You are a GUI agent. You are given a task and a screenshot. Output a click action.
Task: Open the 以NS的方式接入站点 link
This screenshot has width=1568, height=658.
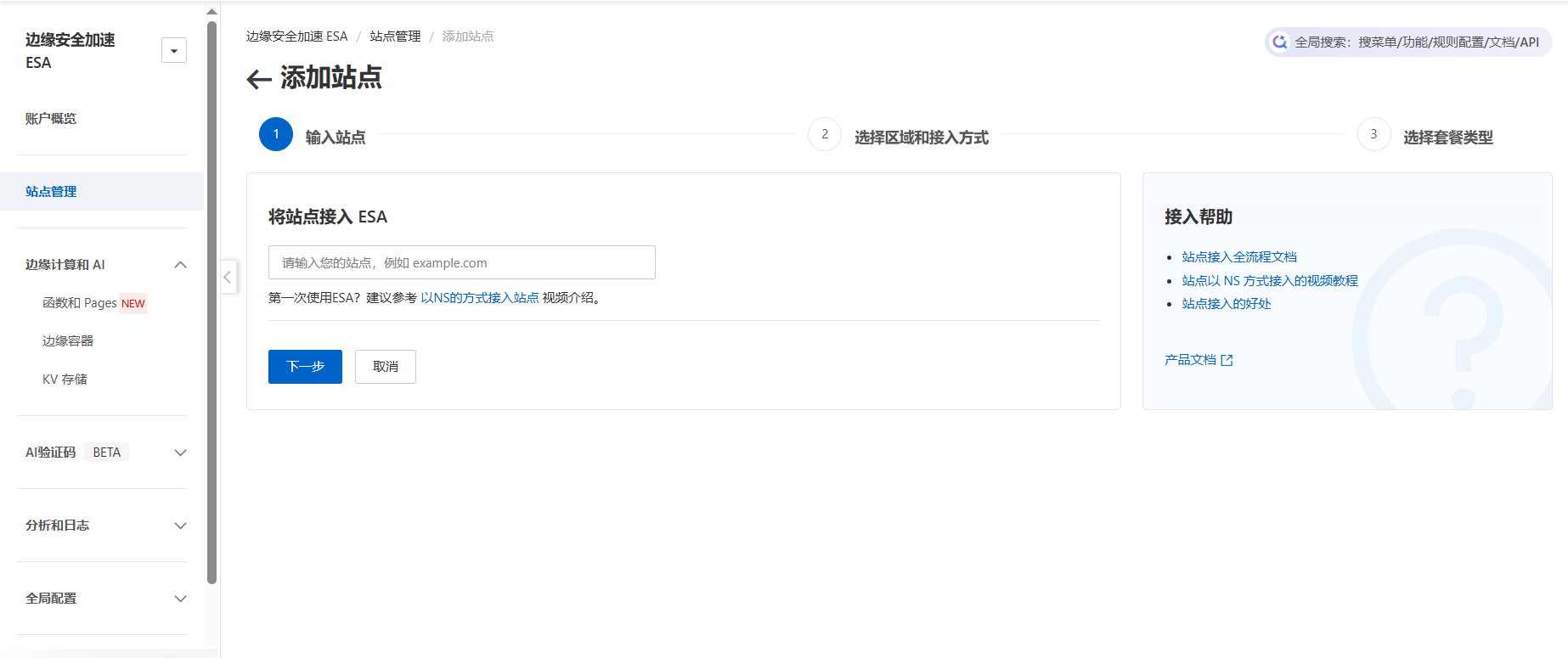(x=480, y=298)
